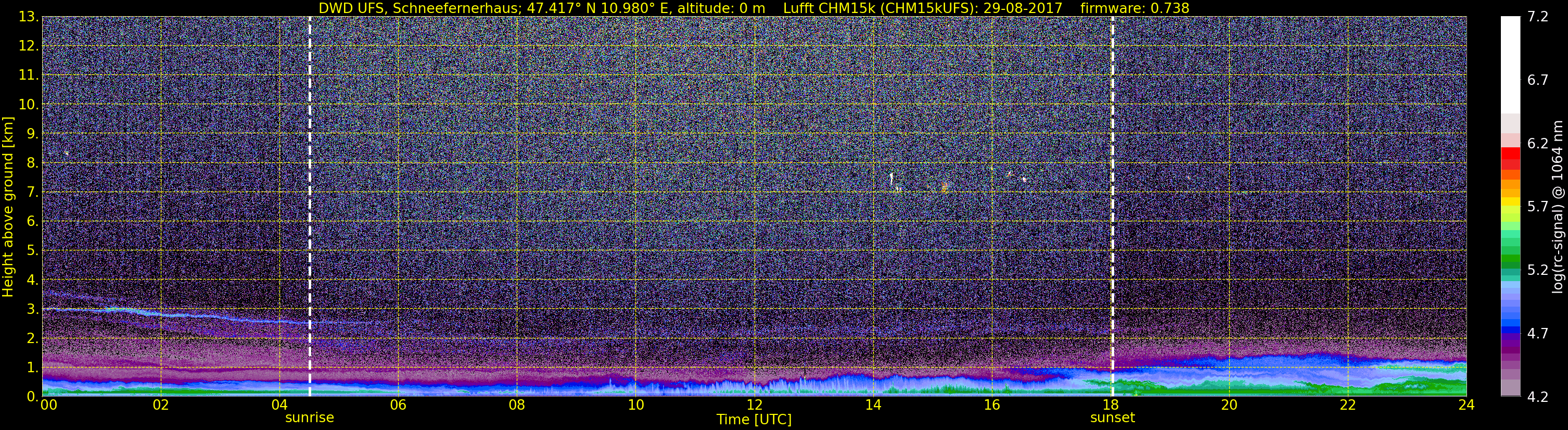Click the sunset dashed vertical line marker
The image size is (1568, 430).
pos(1113,207)
